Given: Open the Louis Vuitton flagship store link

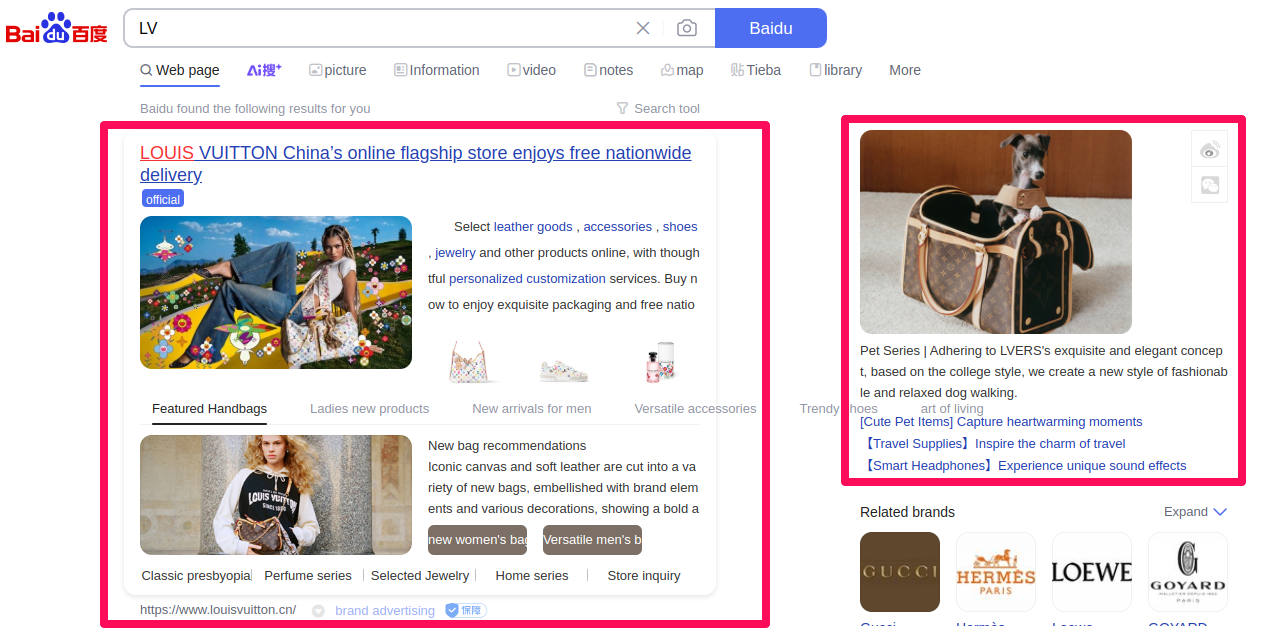Looking at the screenshot, I should pos(415,153).
